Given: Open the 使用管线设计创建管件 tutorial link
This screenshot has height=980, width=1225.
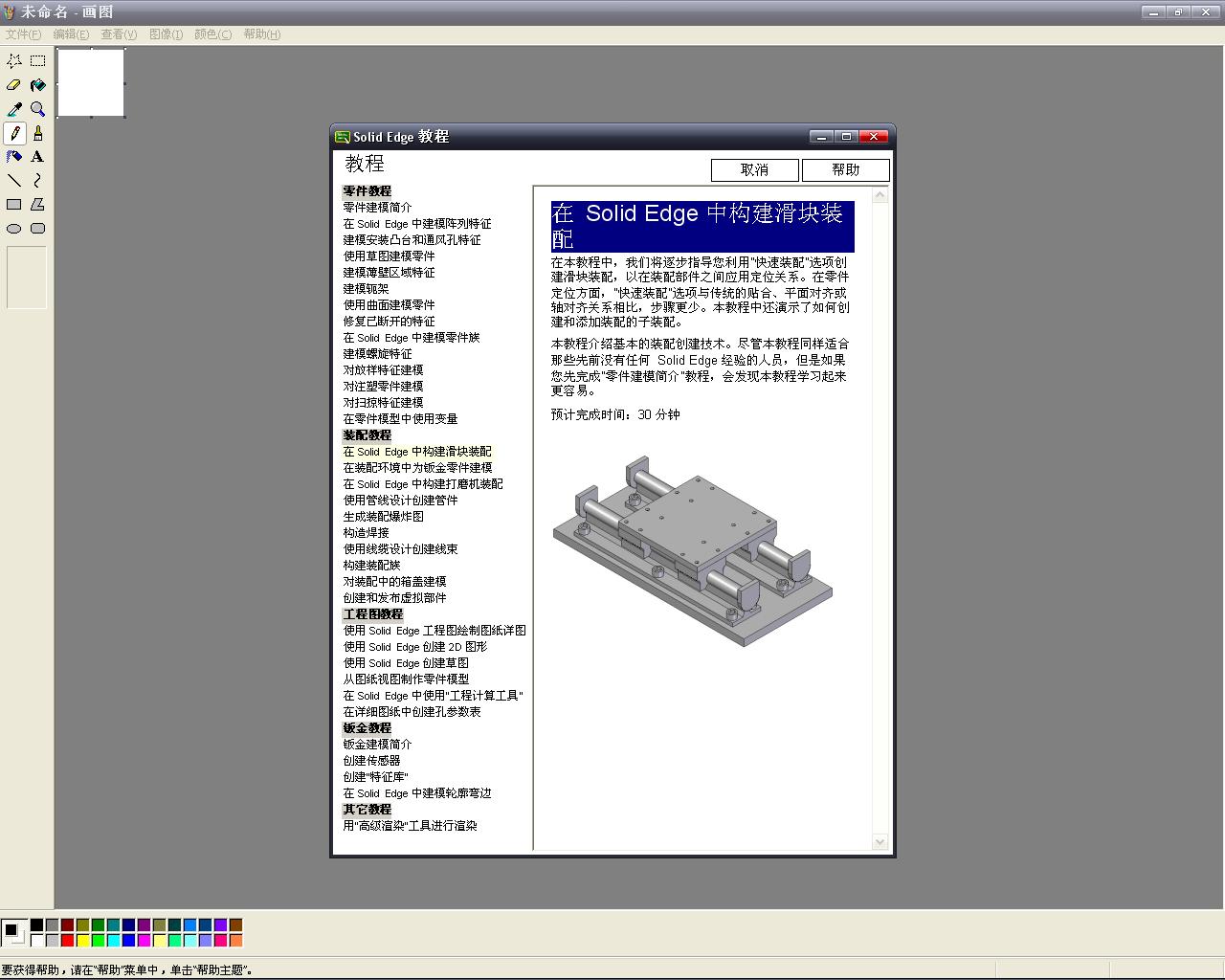Looking at the screenshot, I should tap(401, 501).
